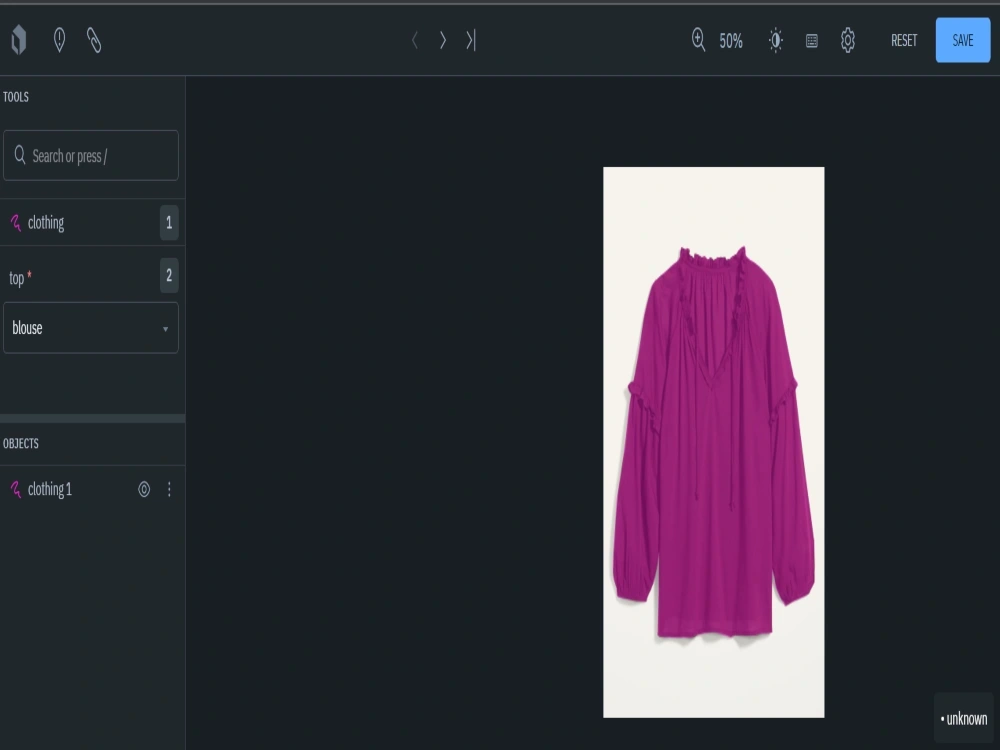Go to next asset arrow
The width and height of the screenshot is (1000, 750).
click(x=443, y=40)
